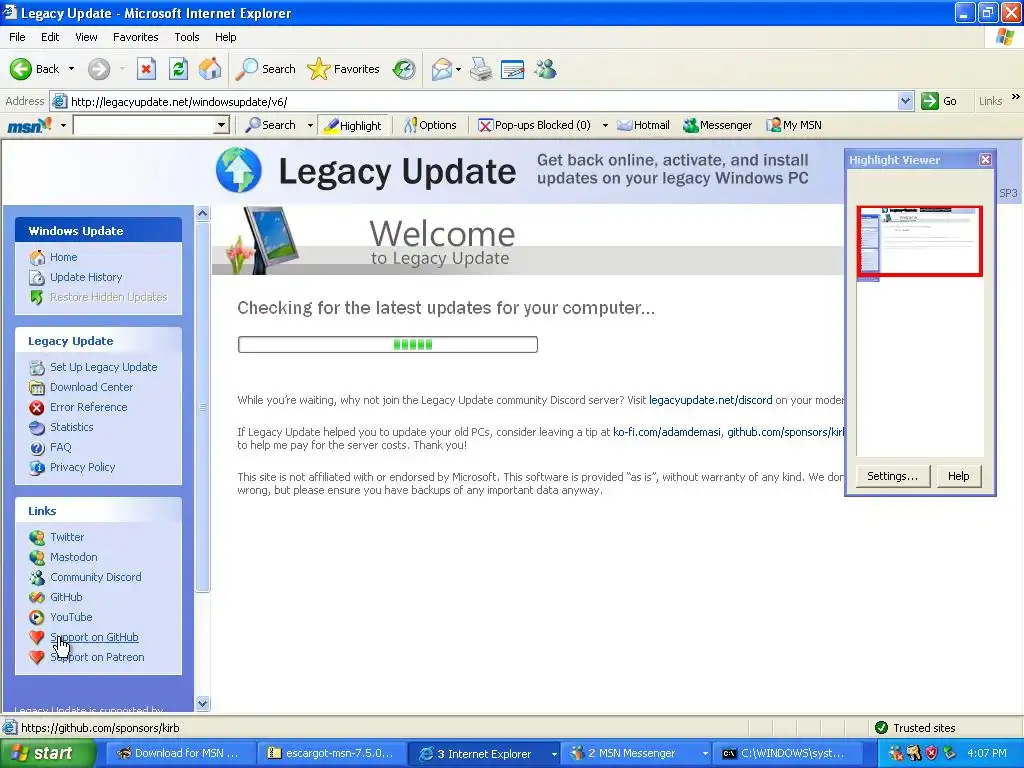Open Favorites star in IE toolbar

point(319,69)
